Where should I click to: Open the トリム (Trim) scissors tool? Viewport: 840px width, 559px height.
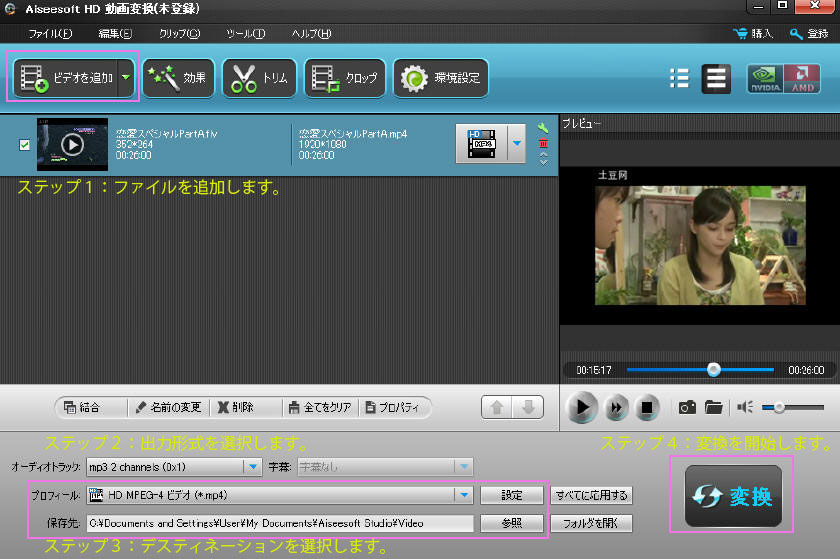pos(259,78)
